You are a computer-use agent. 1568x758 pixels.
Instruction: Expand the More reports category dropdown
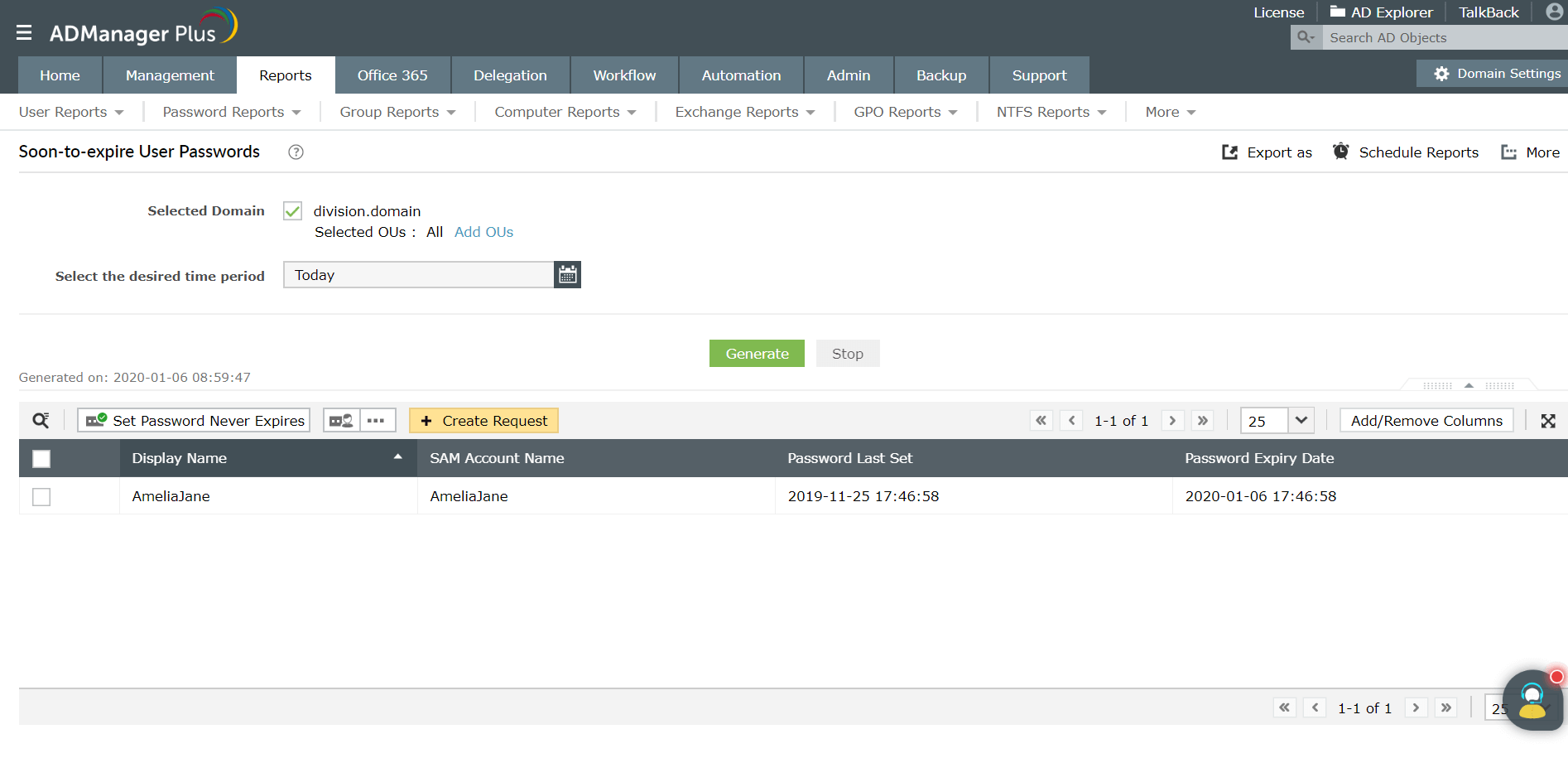point(1171,112)
